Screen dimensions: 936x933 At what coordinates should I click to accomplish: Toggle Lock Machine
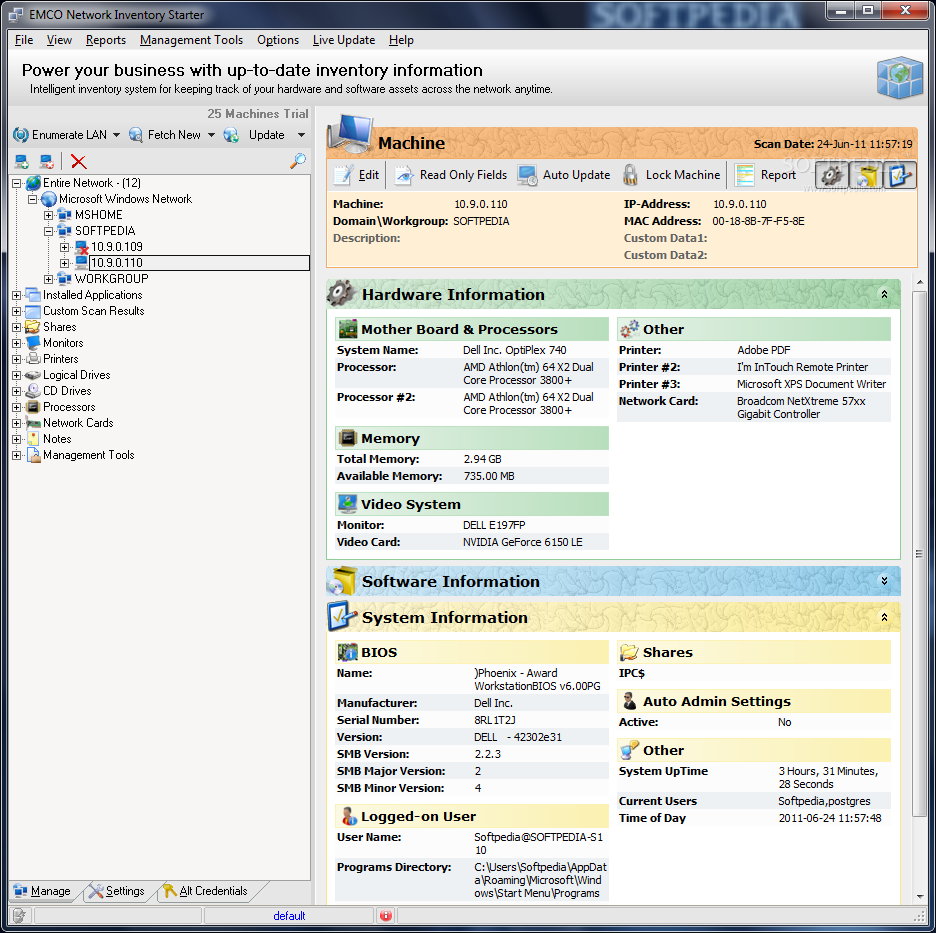coord(672,175)
